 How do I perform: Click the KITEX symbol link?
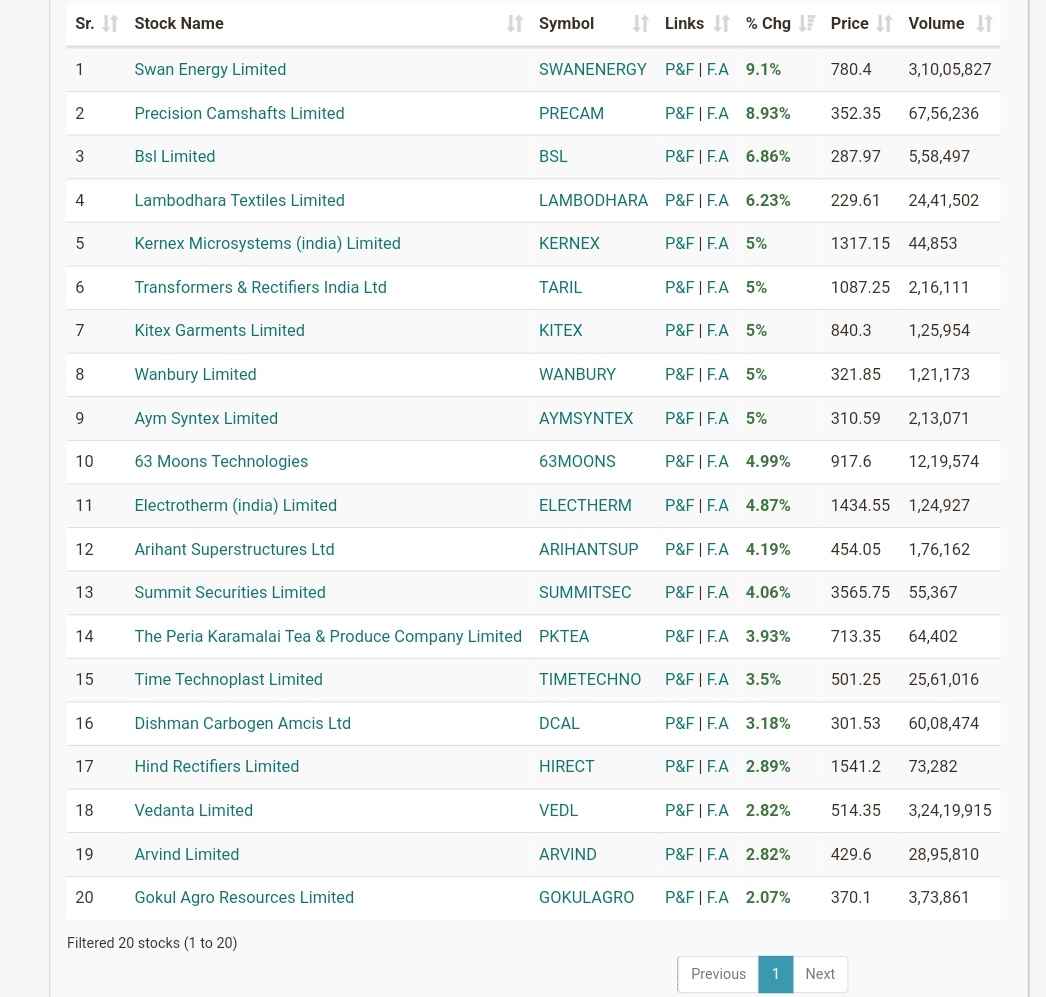pos(560,330)
